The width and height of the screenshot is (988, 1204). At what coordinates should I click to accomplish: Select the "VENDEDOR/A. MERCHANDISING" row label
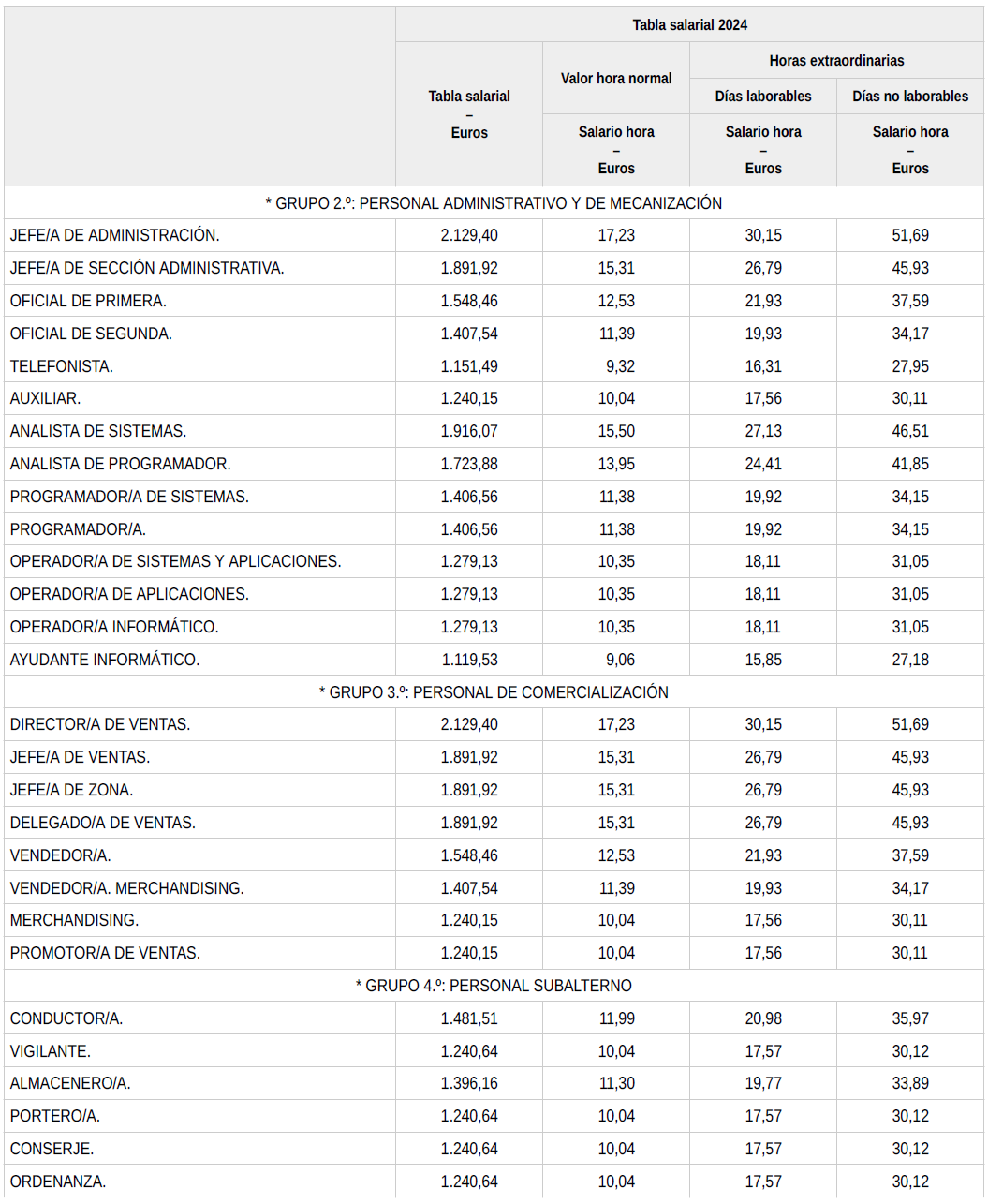coord(127,888)
